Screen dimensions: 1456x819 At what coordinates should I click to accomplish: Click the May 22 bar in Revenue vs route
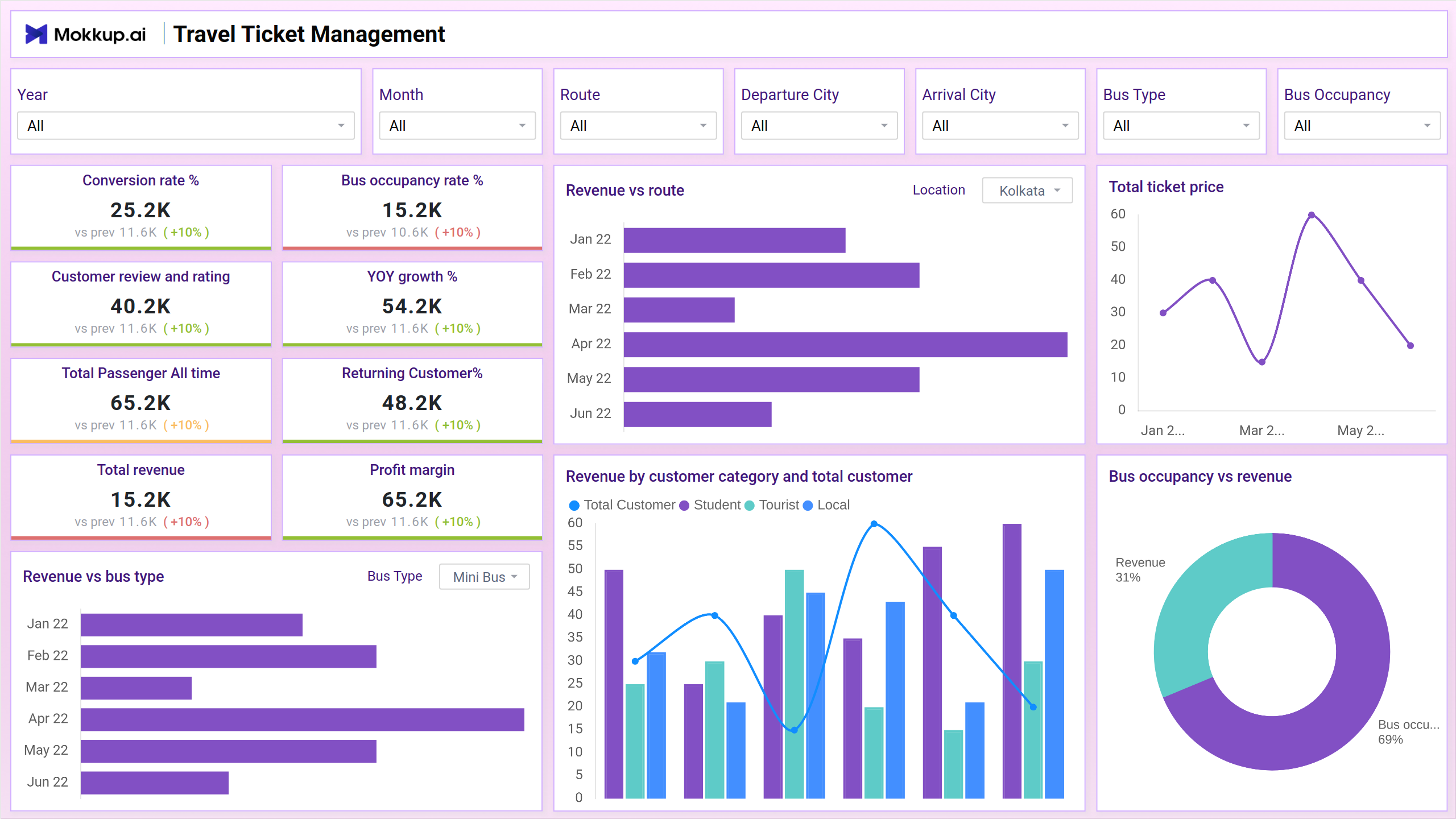coord(771,379)
